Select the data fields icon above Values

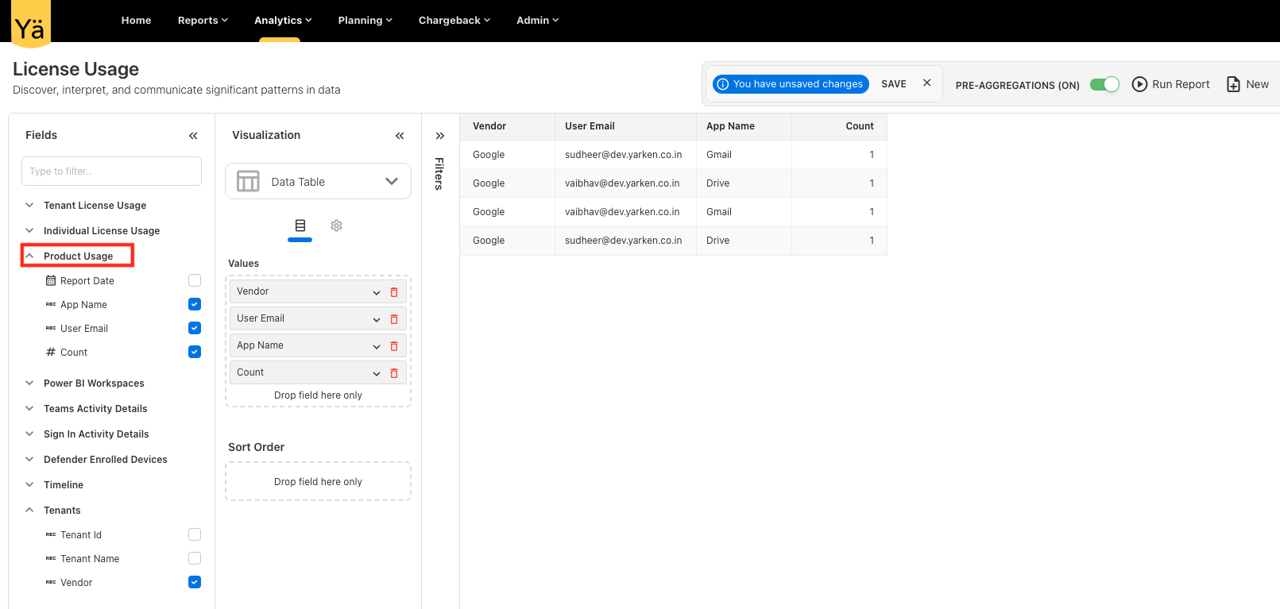(300, 226)
